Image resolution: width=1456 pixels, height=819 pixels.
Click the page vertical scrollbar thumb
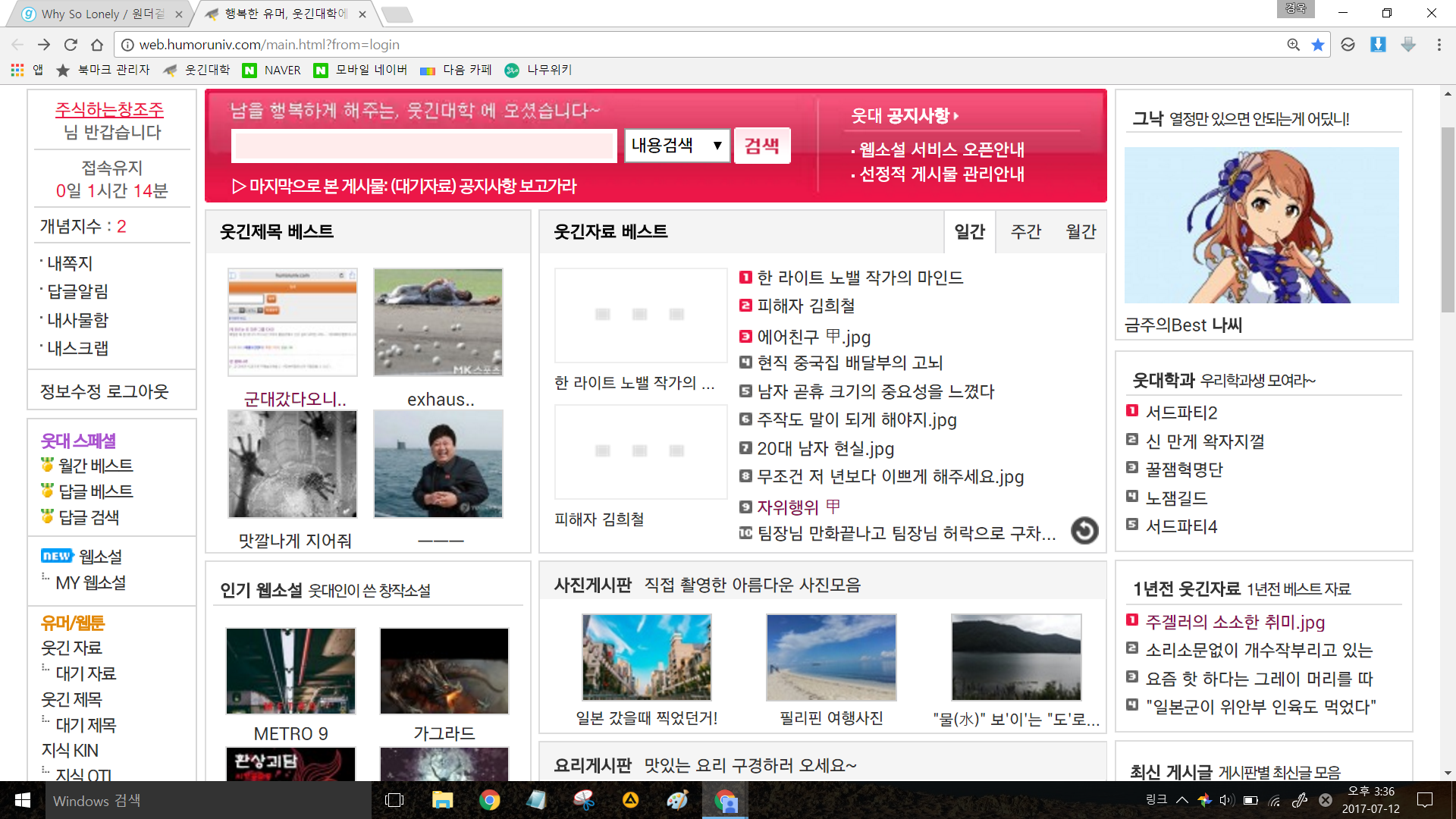point(1447,220)
